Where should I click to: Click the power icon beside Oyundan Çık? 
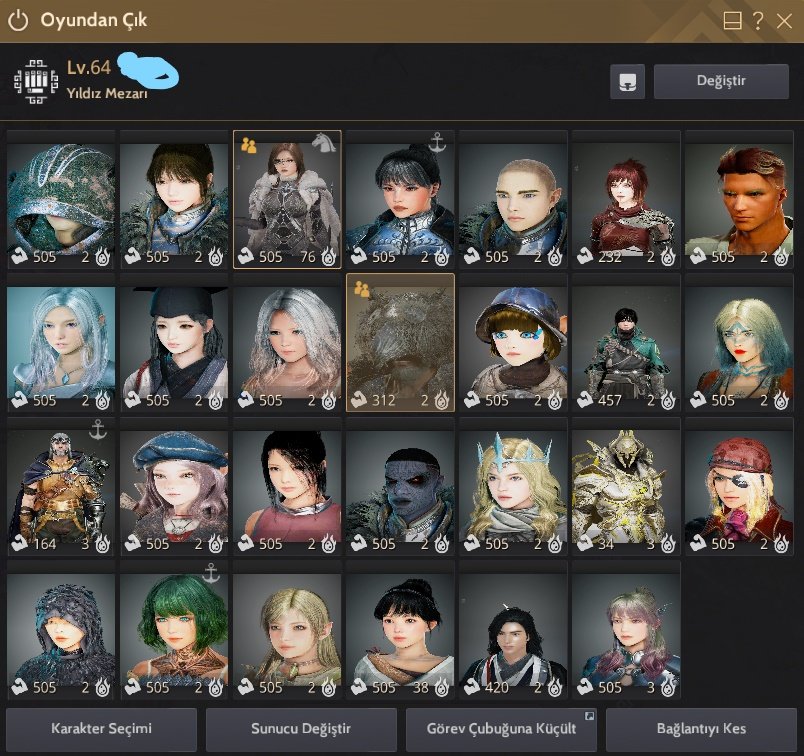(x=18, y=21)
